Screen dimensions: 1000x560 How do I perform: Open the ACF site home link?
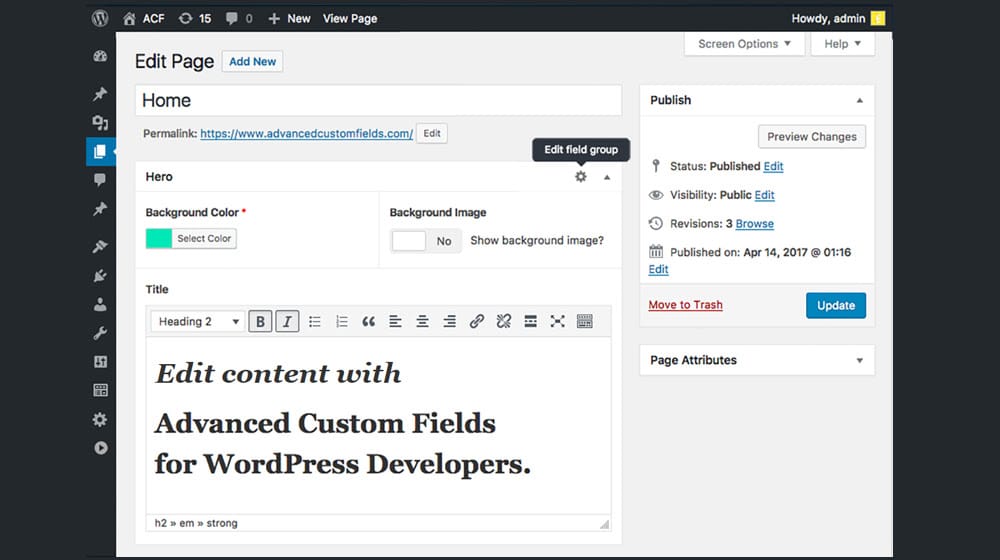[143, 18]
